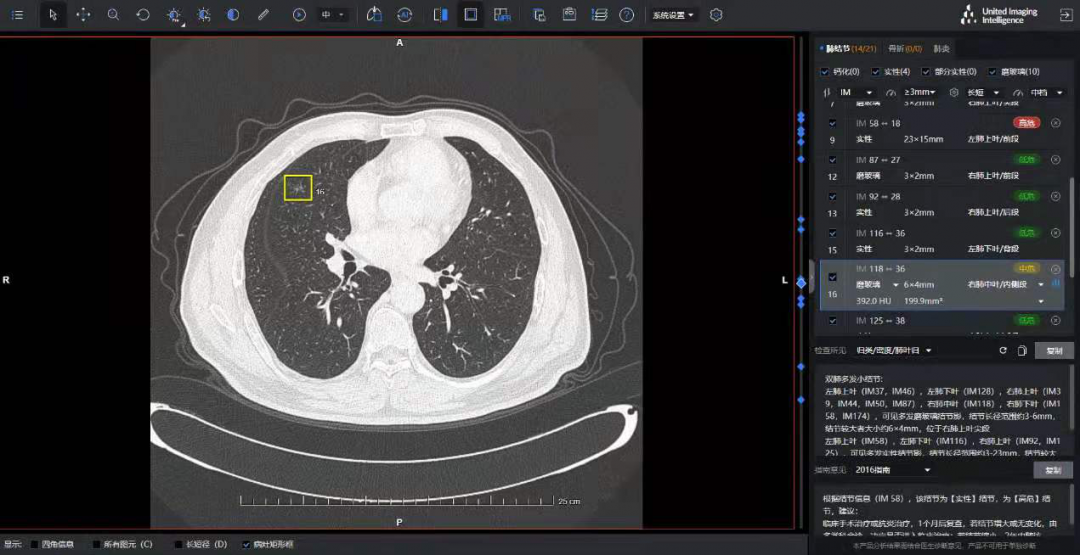Click the brightness reset icon
The height and width of the screenshot is (555, 1080).
(x=204, y=14)
